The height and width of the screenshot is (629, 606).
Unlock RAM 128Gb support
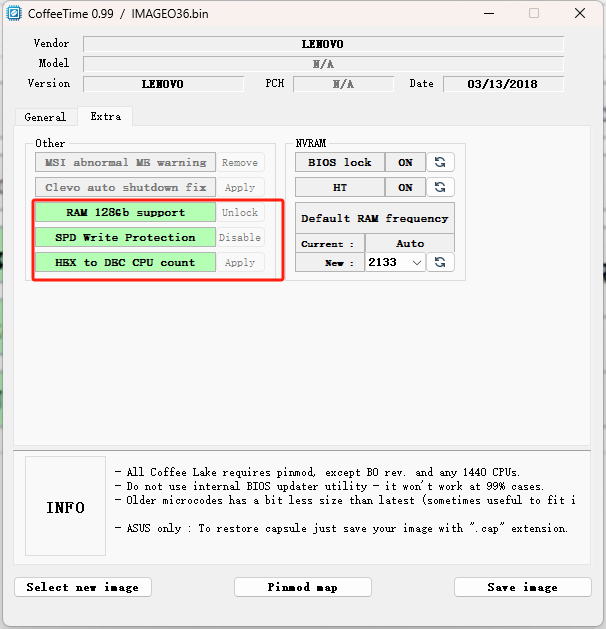point(240,212)
